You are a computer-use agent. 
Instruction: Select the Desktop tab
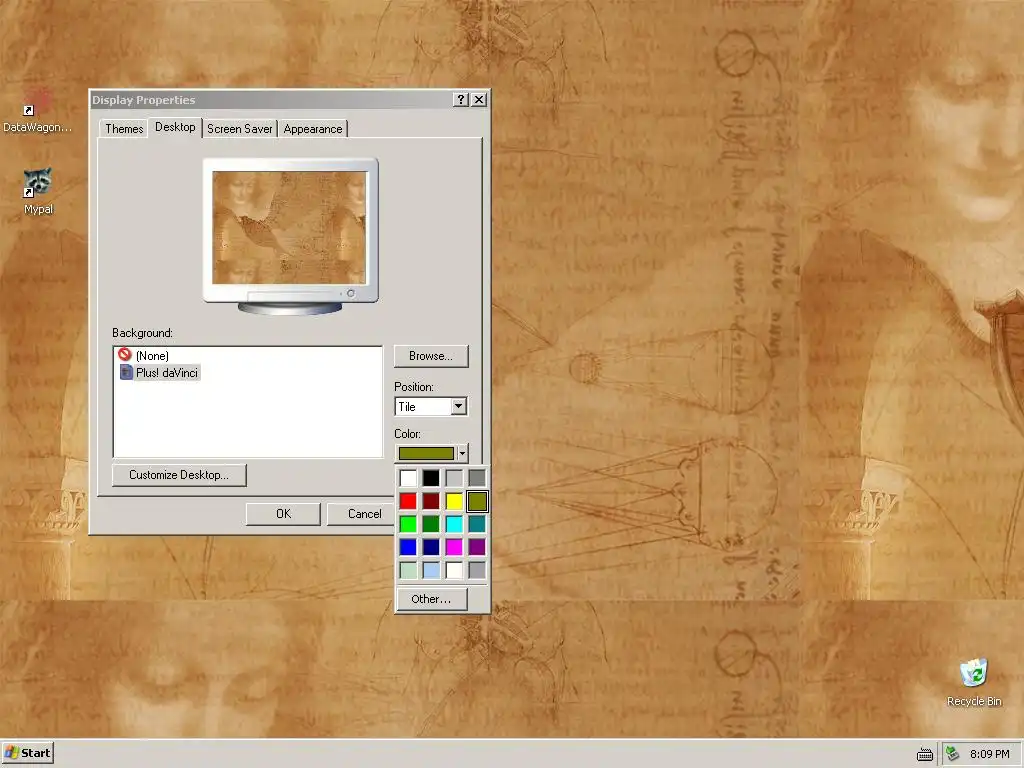click(x=175, y=127)
